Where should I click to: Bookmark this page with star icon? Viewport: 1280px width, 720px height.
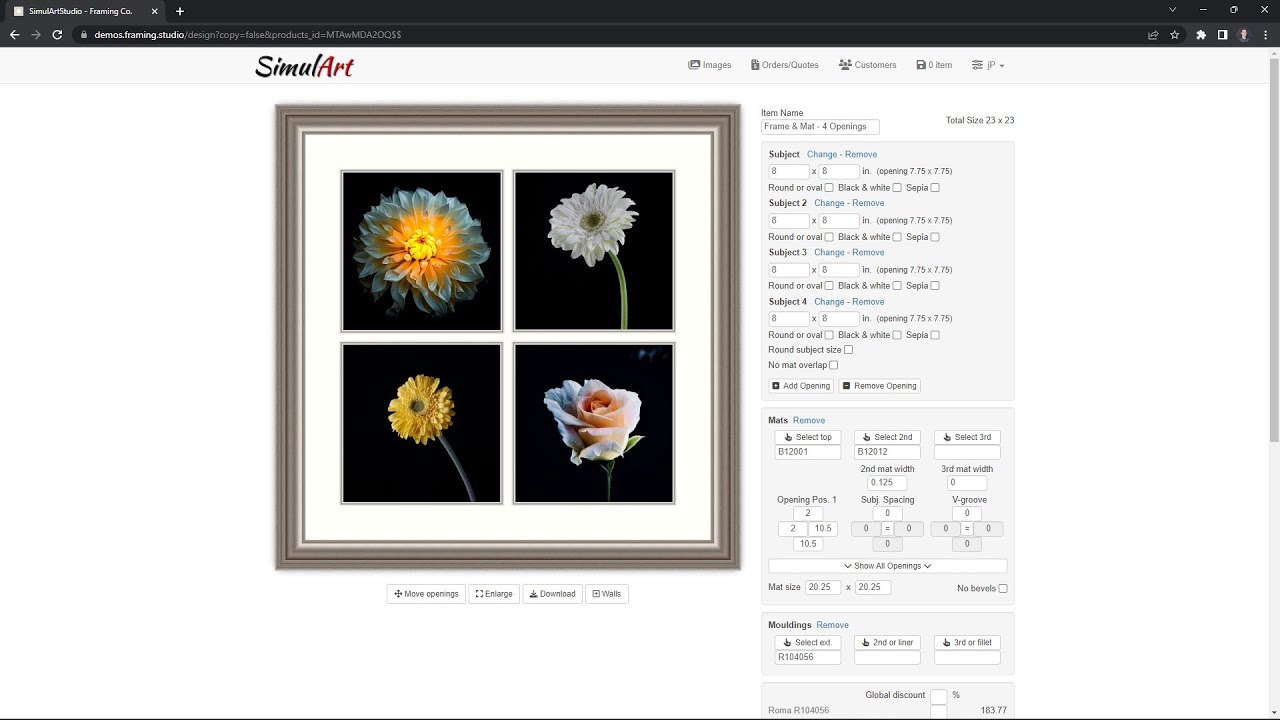pyautogui.click(x=1174, y=34)
